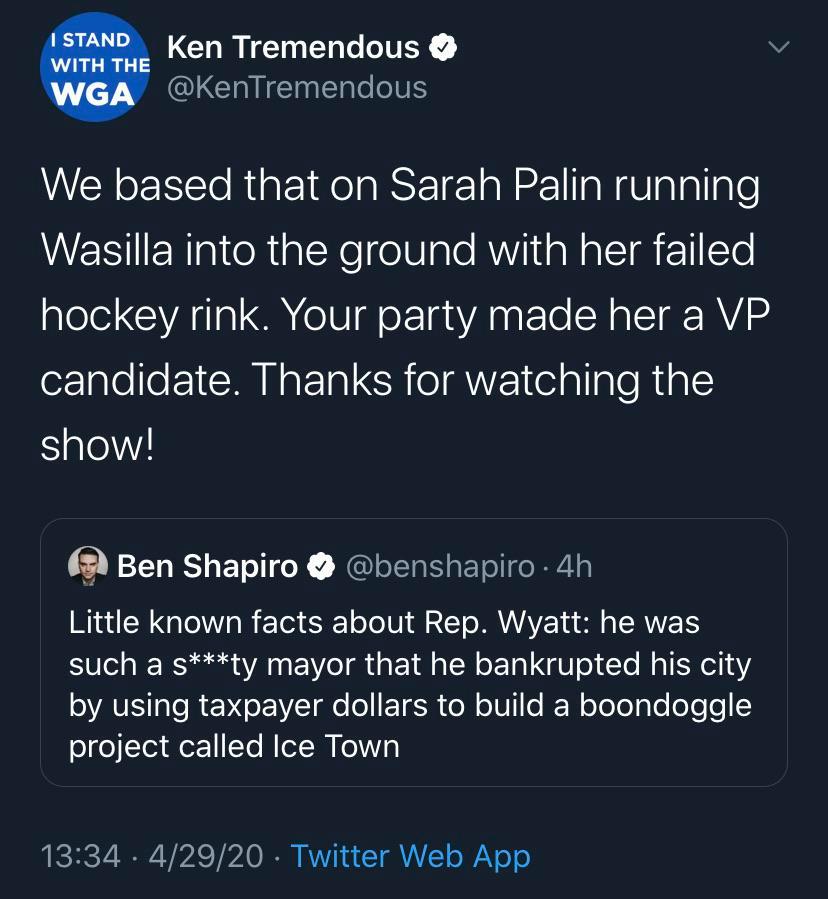The height and width of the screenshot is (899, 828).
Task: Open the Twitter Web App source link
Action: pyautogui.click(x=410, y=856)
